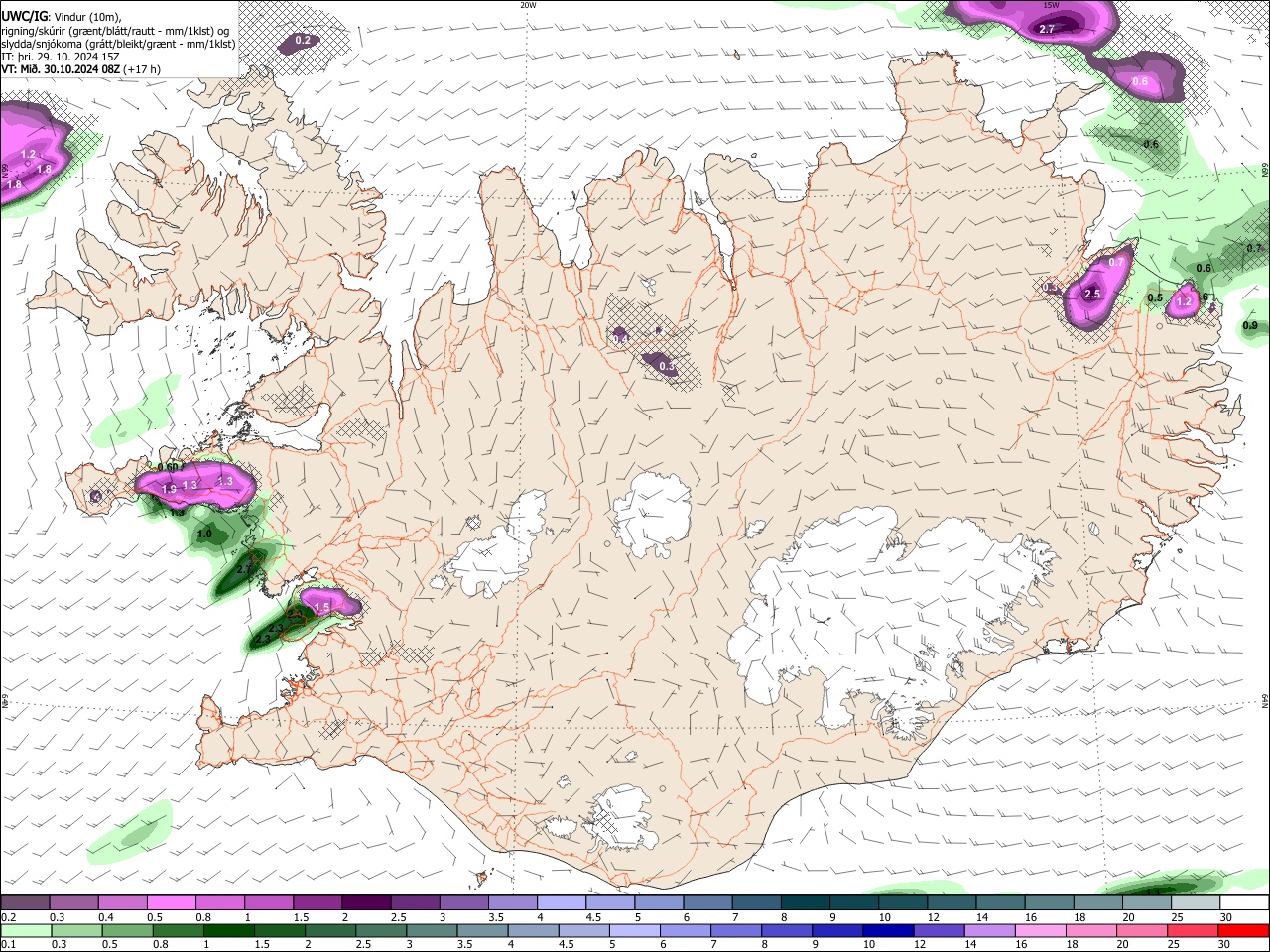Click the 0.2 value on small purple patch near top
Viewport: 1270px width, 952px height.
point(303,41)
